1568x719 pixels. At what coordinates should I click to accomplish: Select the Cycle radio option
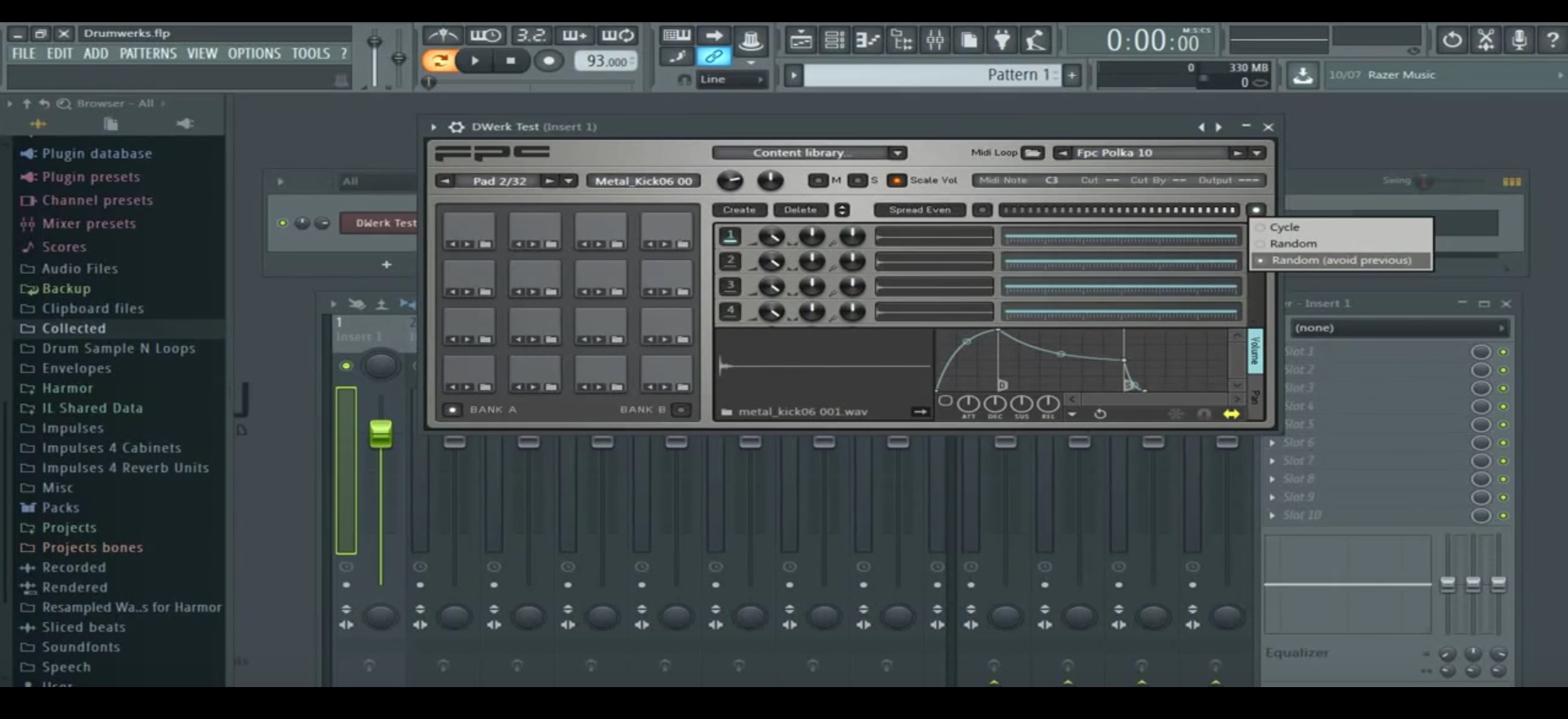1284,227
